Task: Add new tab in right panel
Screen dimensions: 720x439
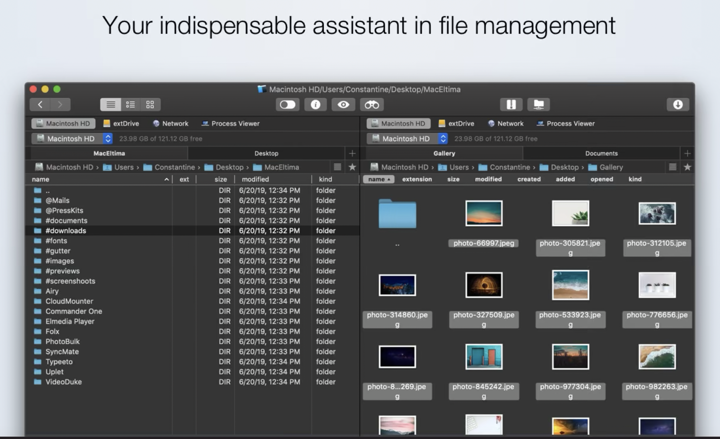Action: point(687,153)
